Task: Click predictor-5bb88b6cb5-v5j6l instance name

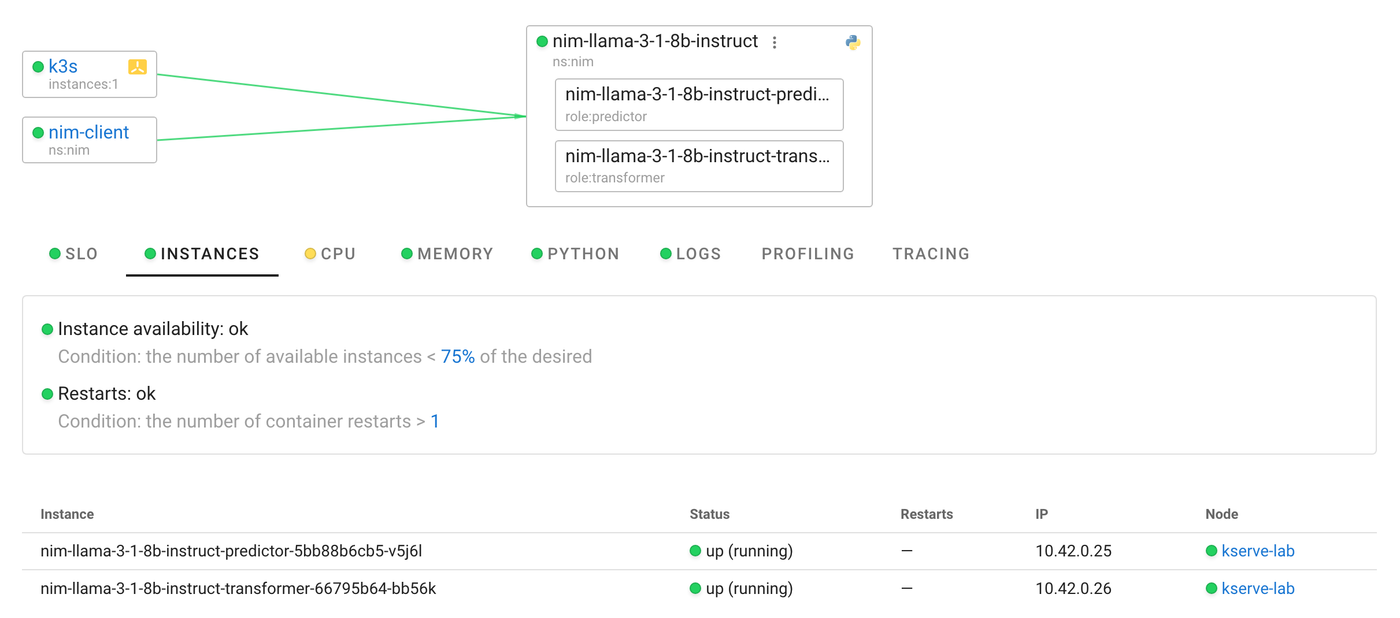Action: pos(231,551)
